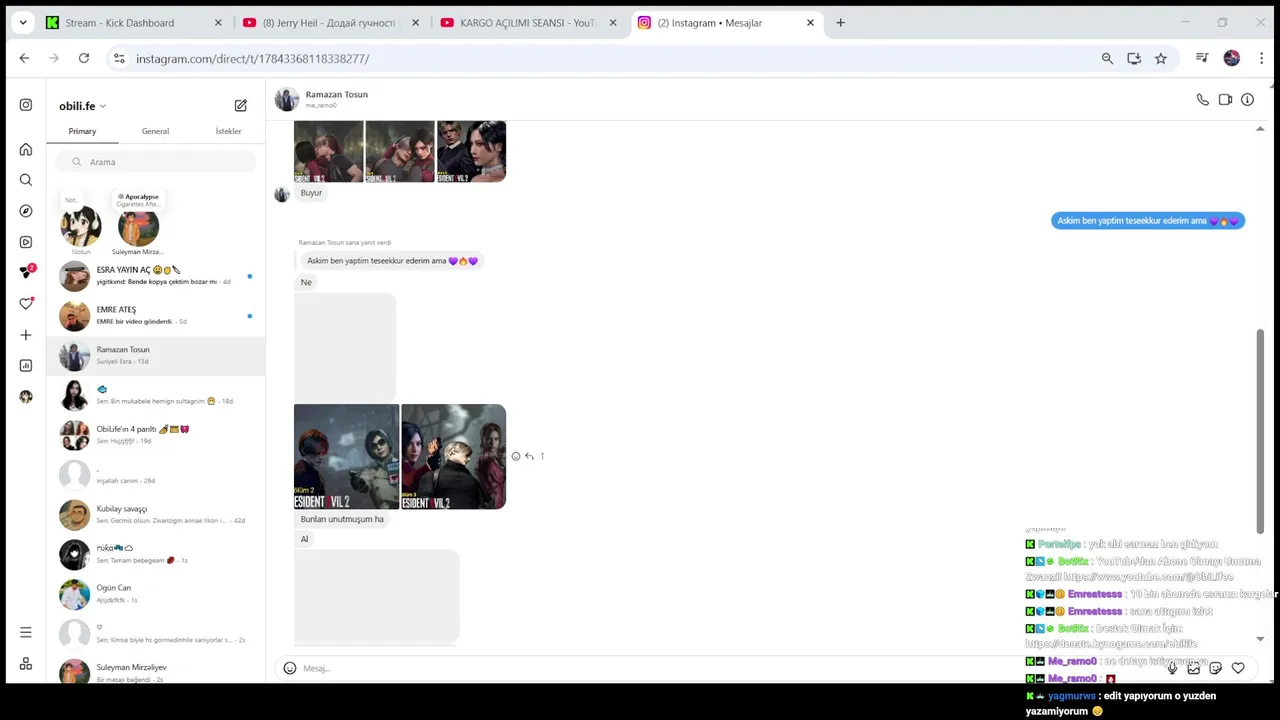Open conversation information icon

(x=1247, y=100)
